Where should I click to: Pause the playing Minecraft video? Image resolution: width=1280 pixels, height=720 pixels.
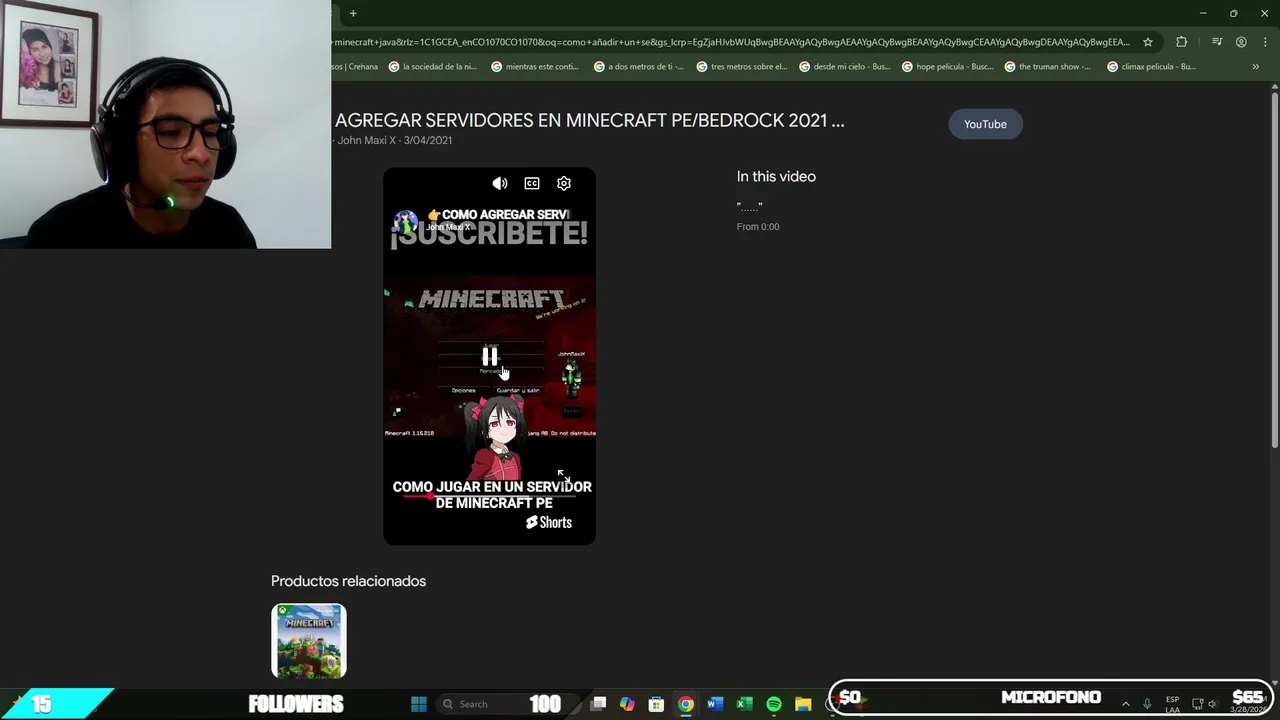[x=490, y=356]
